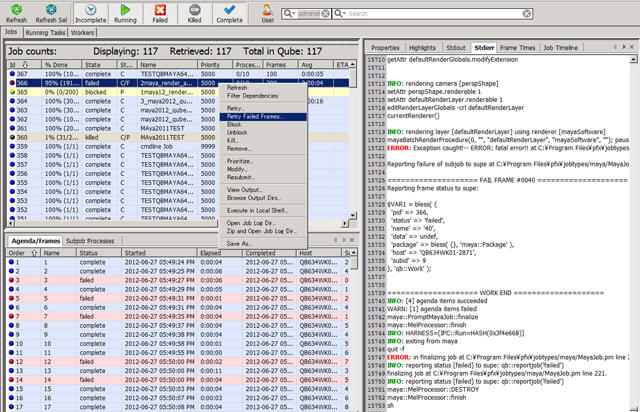
Task: Choose Remove... in the context menu
Action: pos(263,149)
